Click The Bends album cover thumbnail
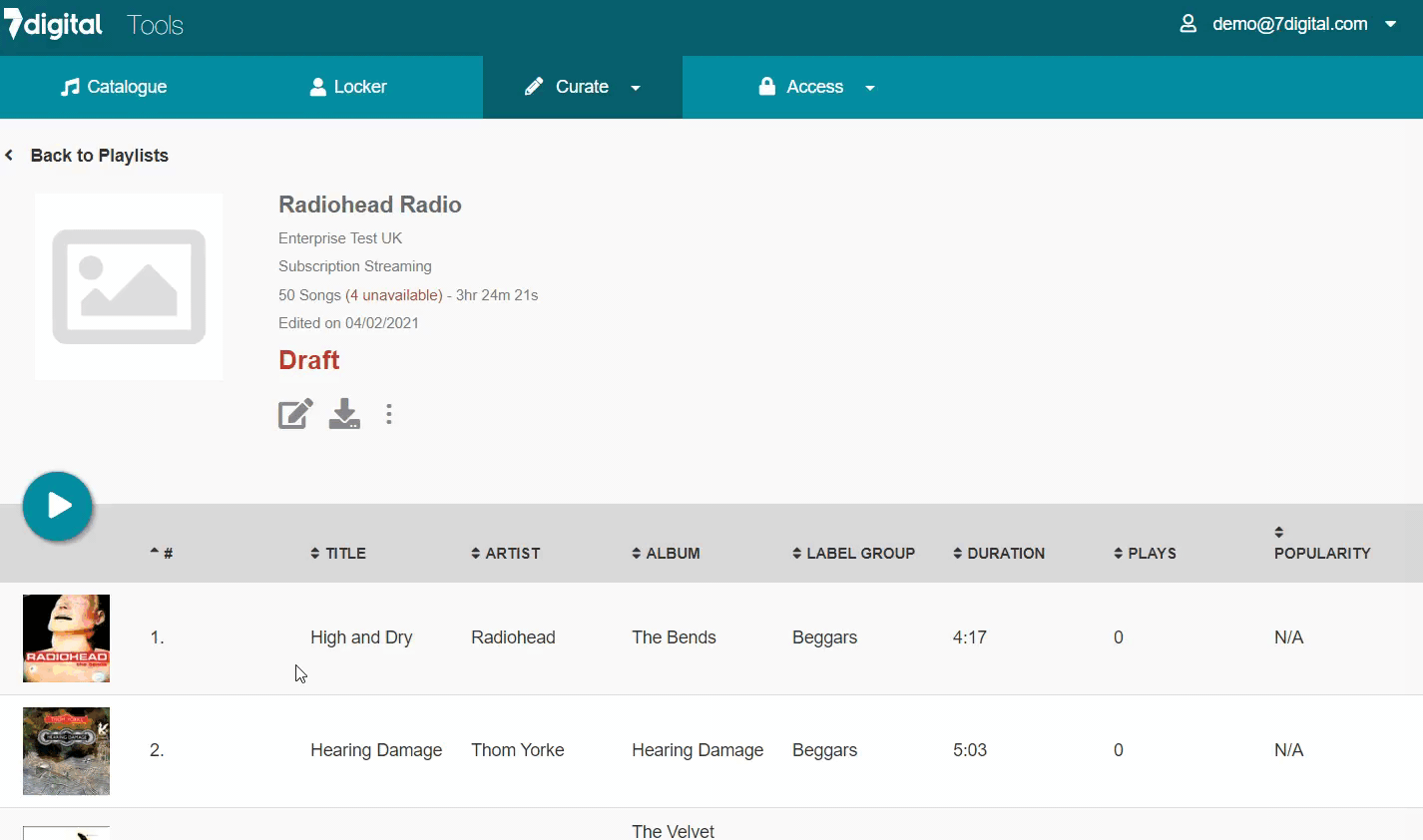The width and height of the screenshot is (1423, 840). [66, 638]
